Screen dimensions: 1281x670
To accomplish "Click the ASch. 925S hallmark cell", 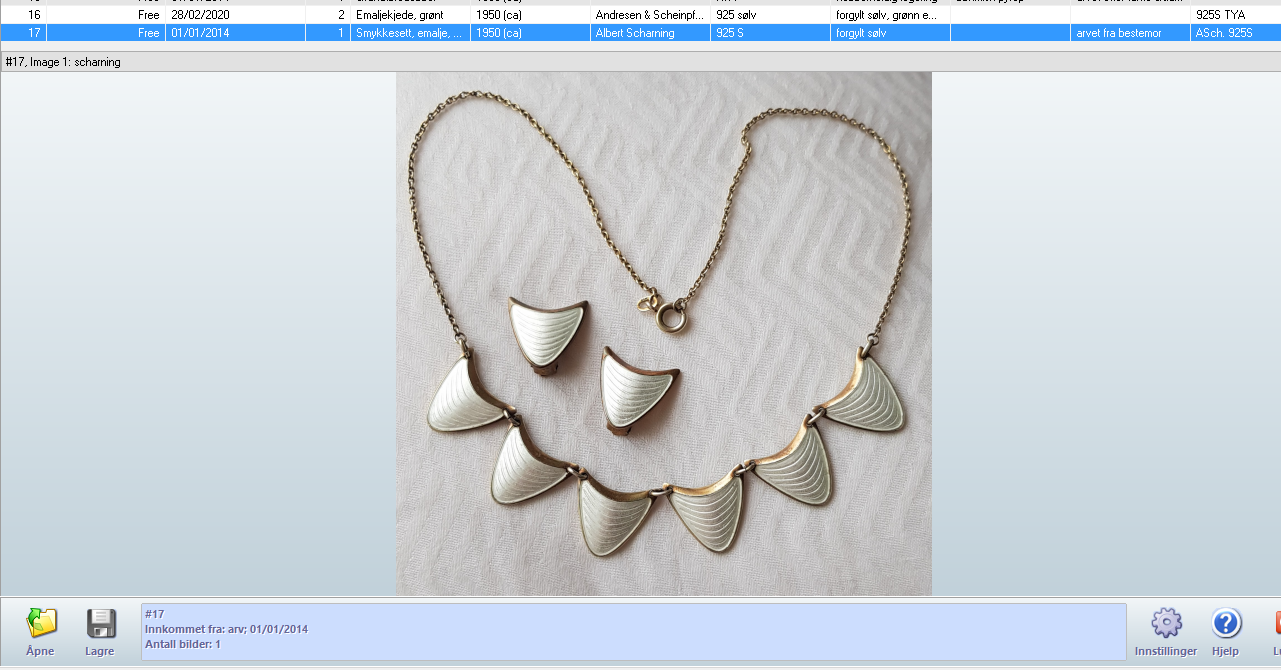I will (x=1223, y=33).
